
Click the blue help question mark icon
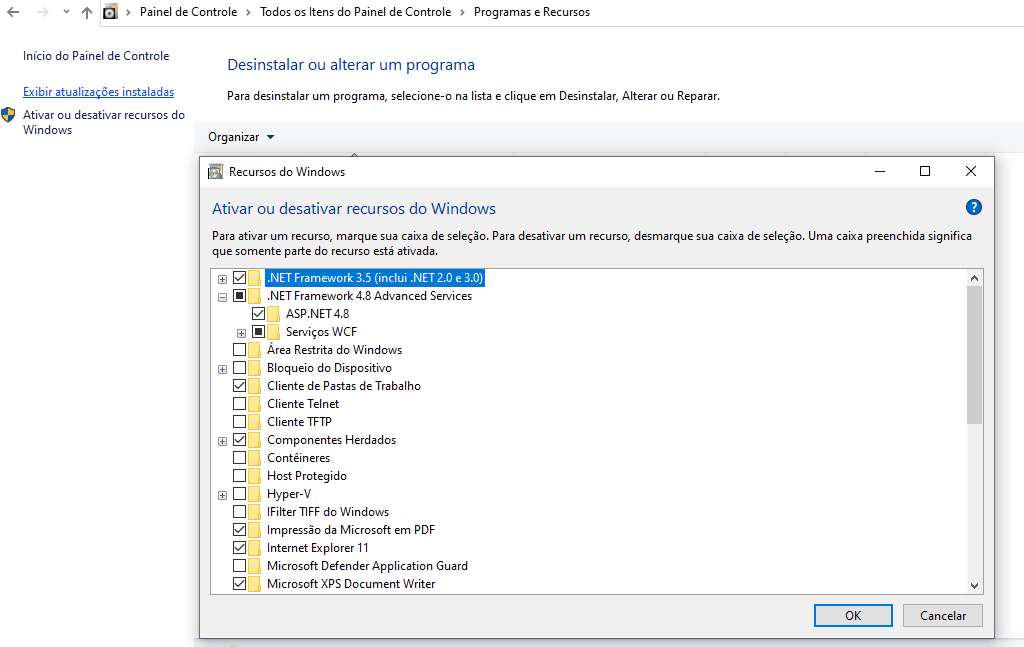tap(973, 208)
